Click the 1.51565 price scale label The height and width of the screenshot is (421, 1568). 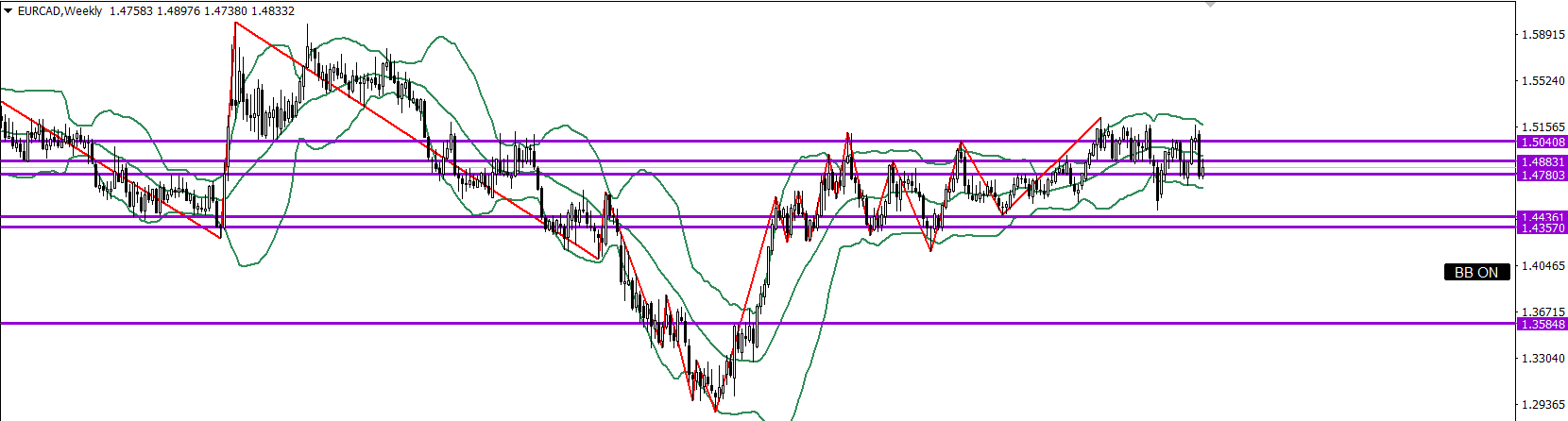[x=1542, y=127]
